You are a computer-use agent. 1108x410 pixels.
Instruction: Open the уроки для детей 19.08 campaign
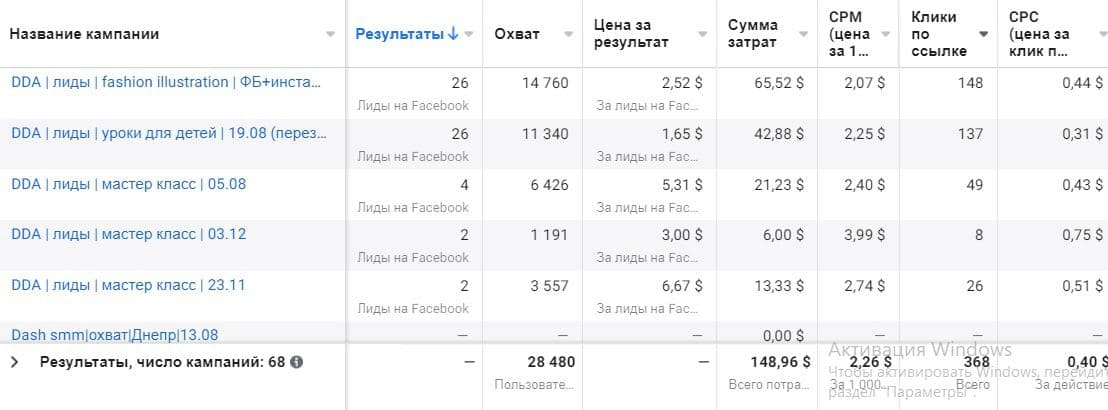(x=169, y=133)
